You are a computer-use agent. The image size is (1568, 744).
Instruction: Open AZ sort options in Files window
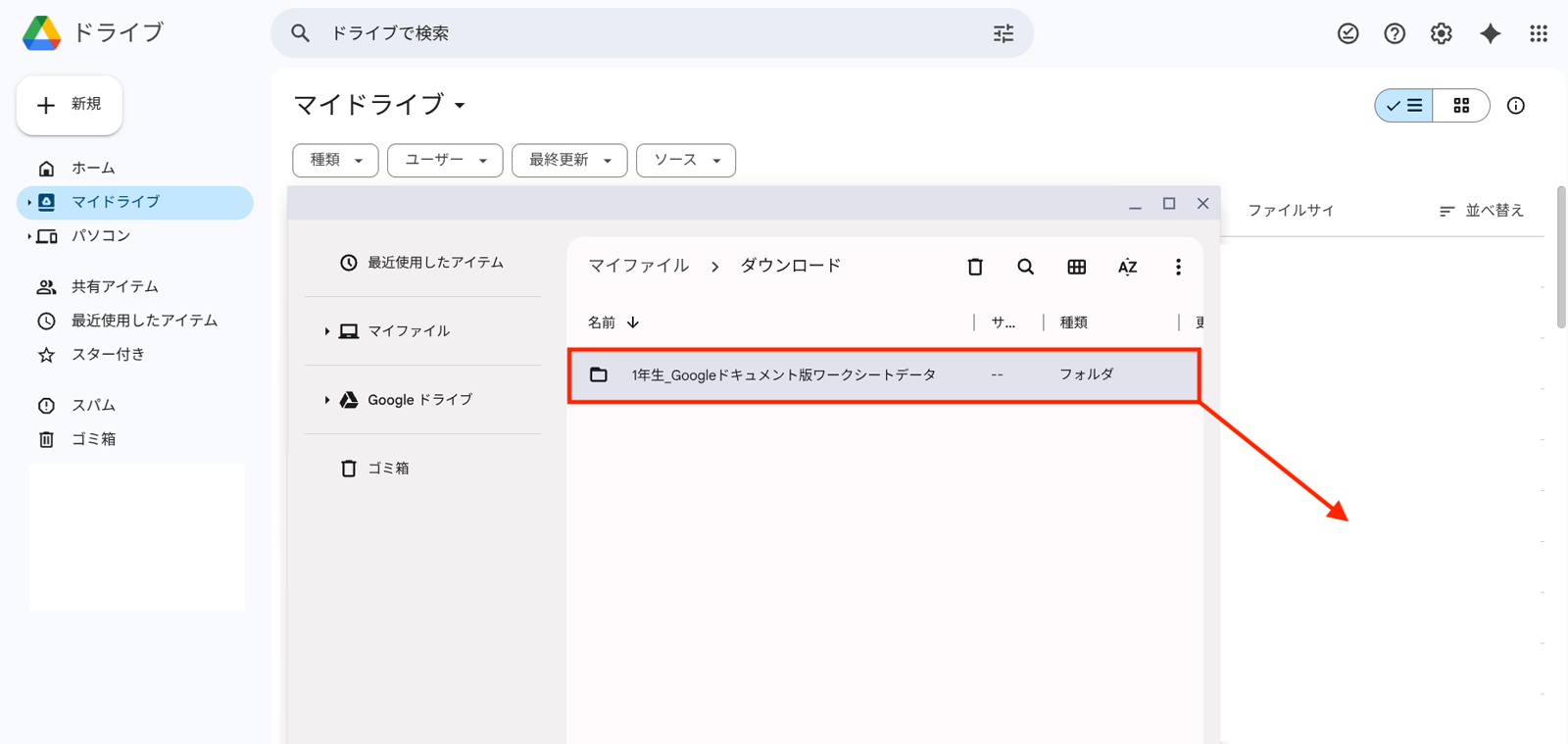pyautogui.click(x=1127, y=267)
